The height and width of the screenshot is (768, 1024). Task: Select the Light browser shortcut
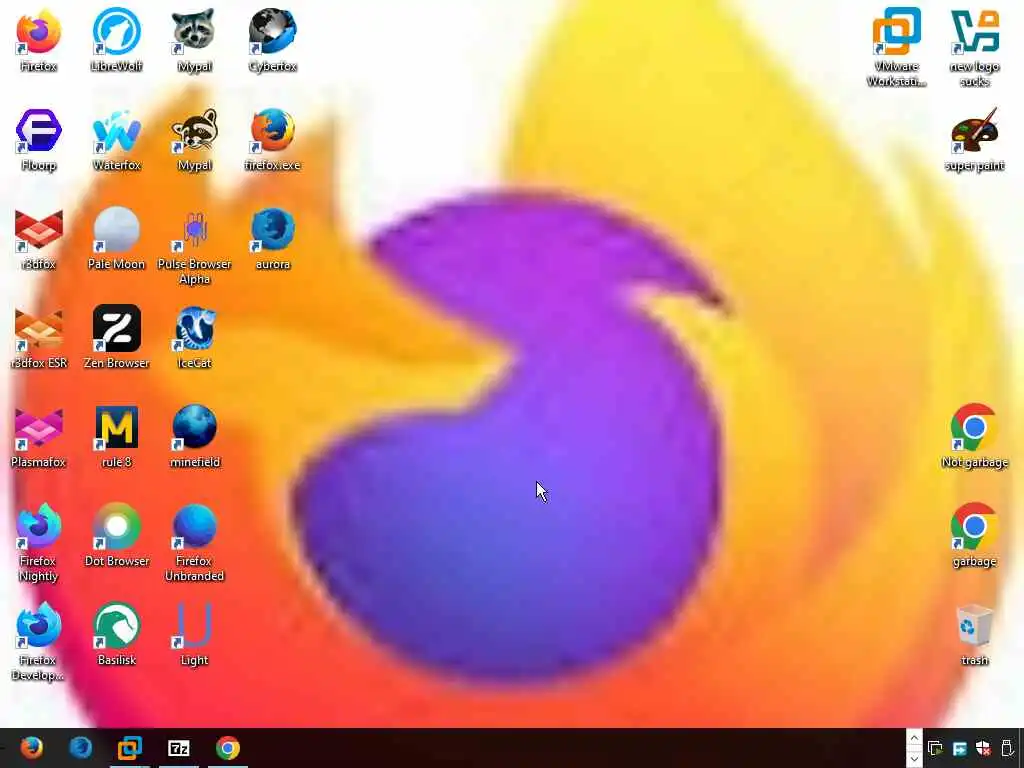(x=195, y=635)
